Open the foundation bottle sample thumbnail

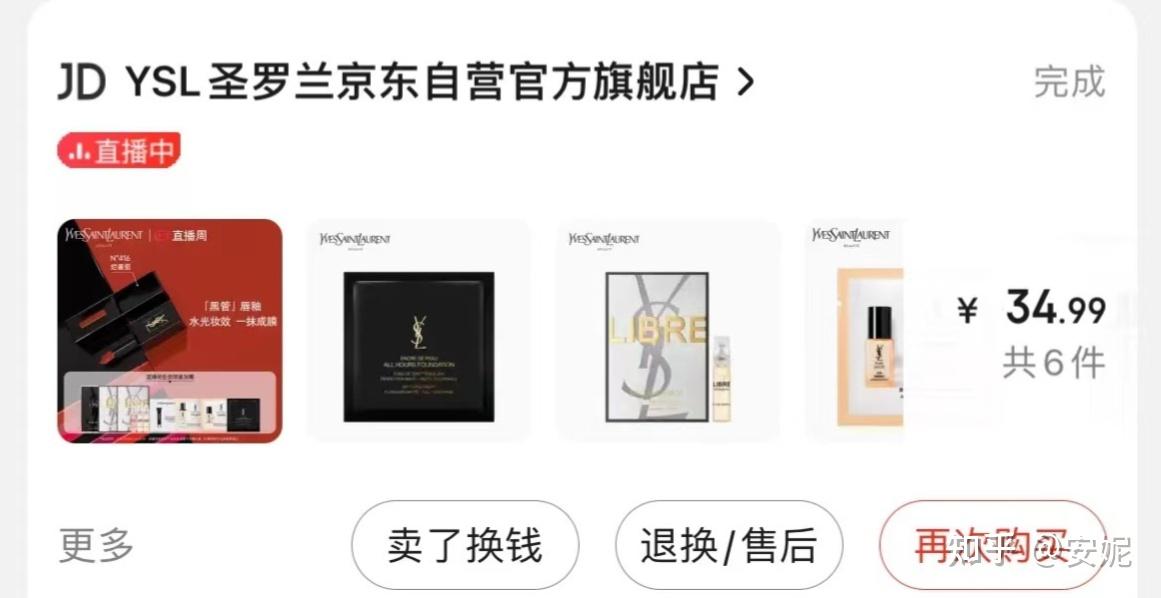click(854, 331)
